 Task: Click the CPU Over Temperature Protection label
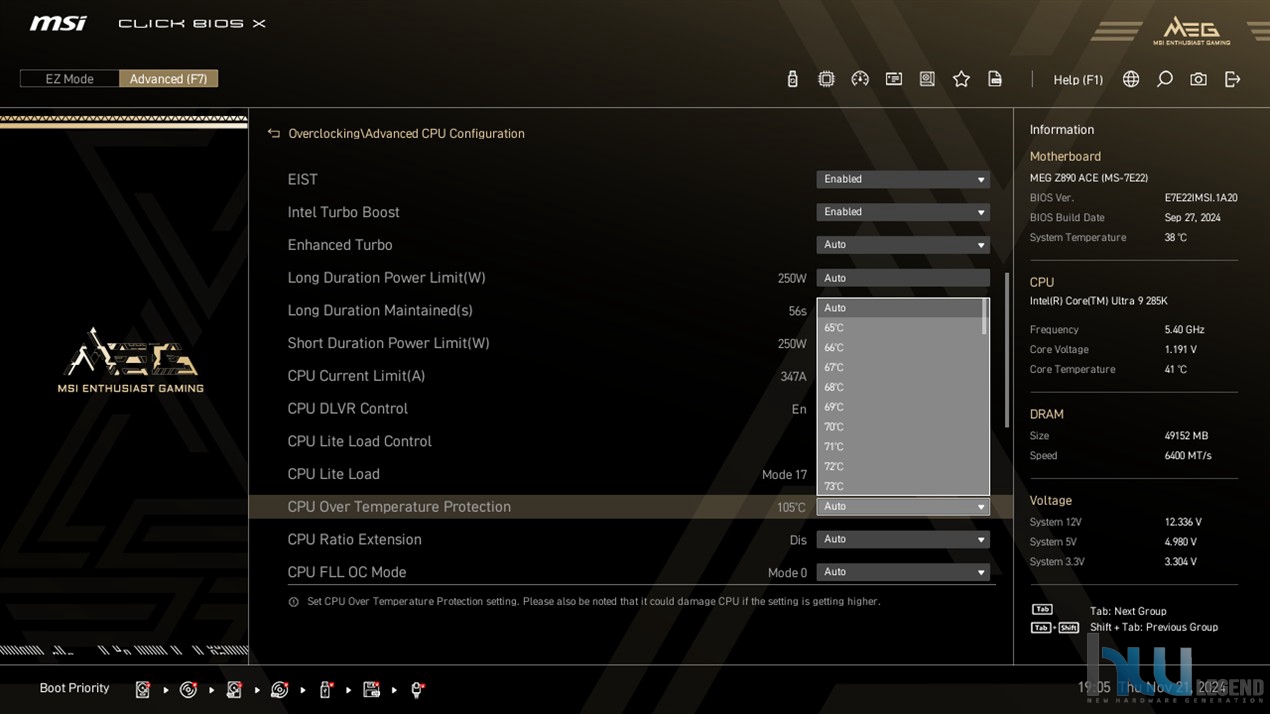pos(399,507)
